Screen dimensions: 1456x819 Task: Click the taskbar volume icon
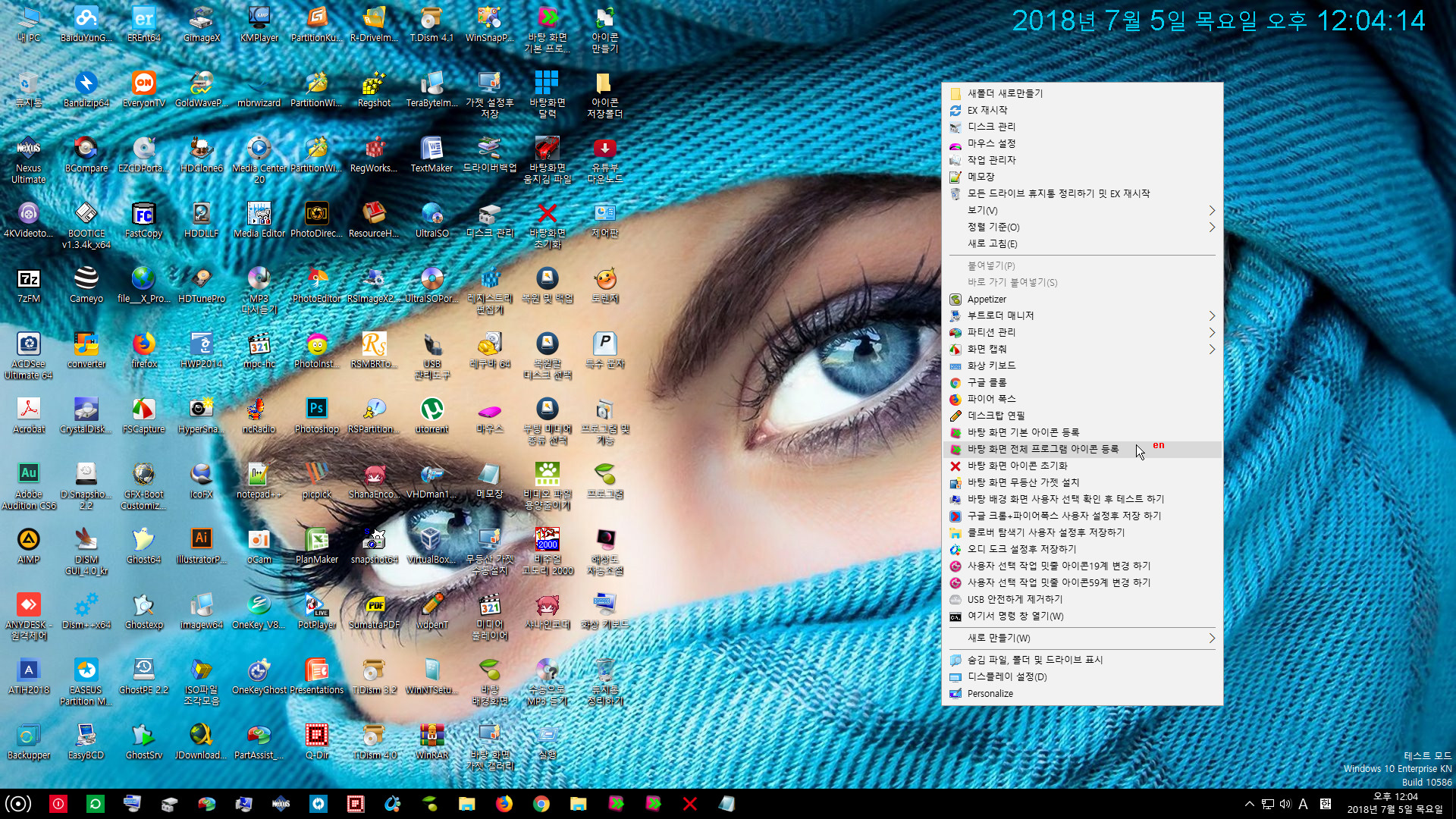point(1285,804)
